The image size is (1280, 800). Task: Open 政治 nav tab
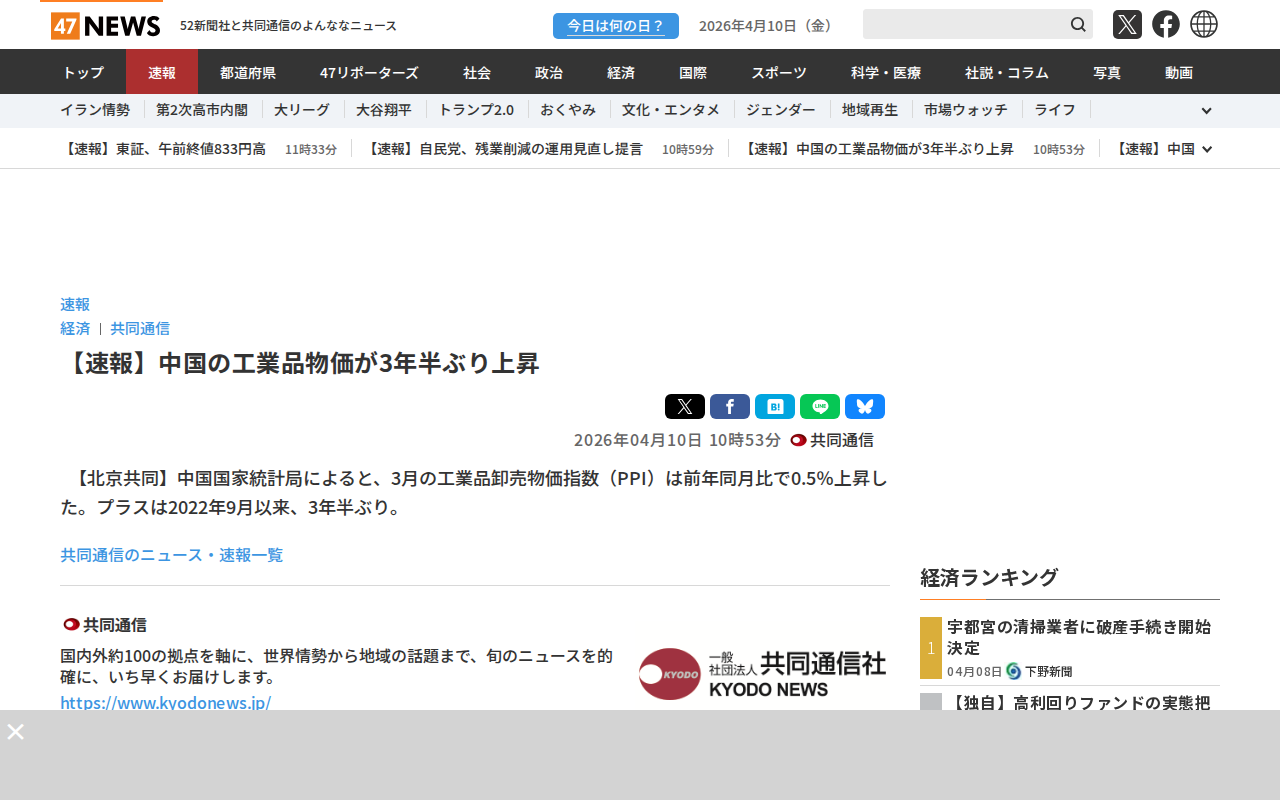tap(549, 72)
